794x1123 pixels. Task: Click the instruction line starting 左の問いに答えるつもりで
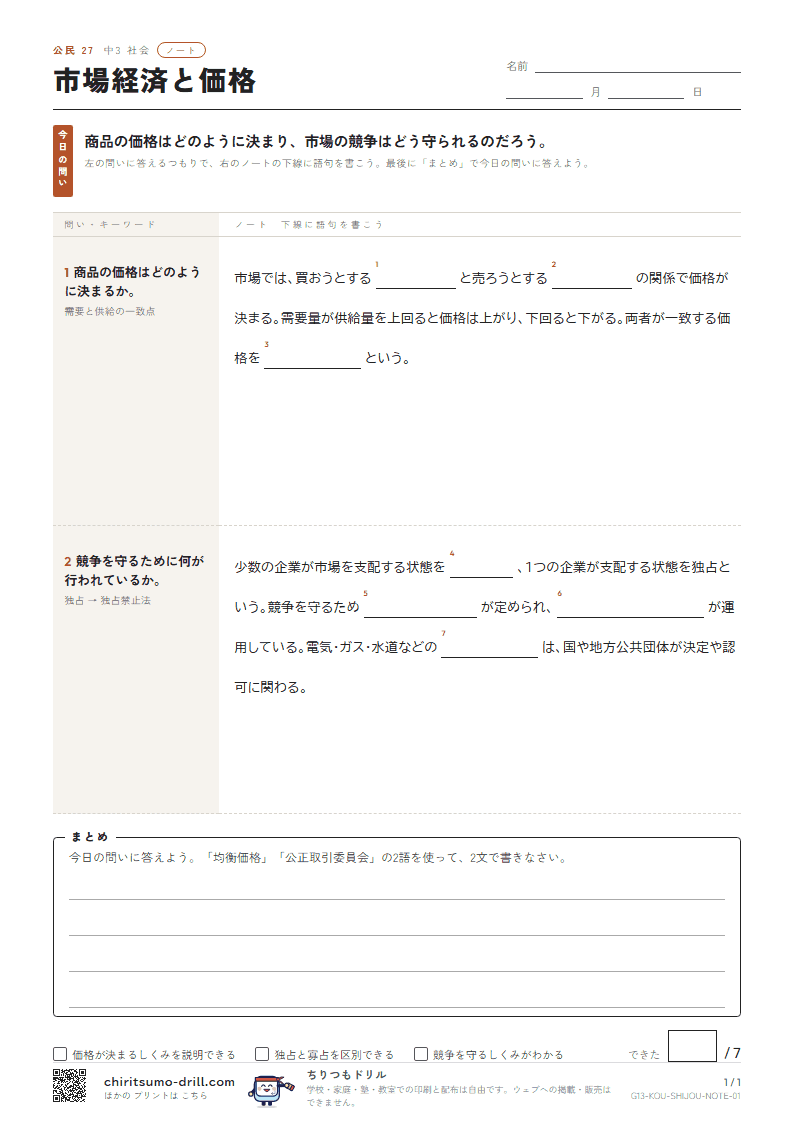pyautogui.click(x=337, y=163)
